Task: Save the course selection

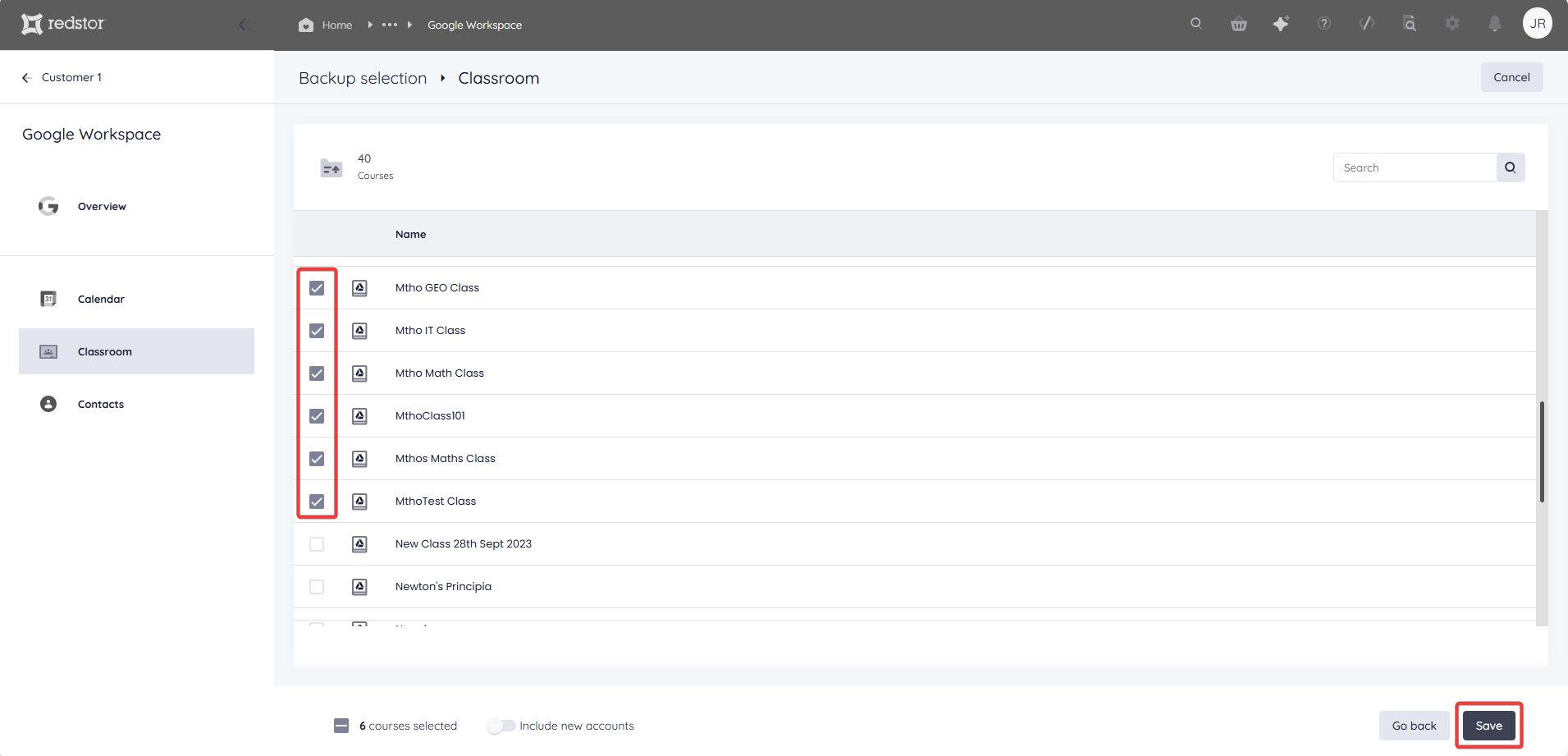Action: (x=1488, y=726)
